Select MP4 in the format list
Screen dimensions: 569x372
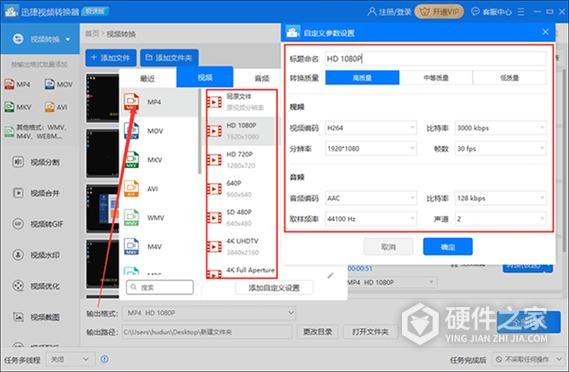(x=159, y=102)
